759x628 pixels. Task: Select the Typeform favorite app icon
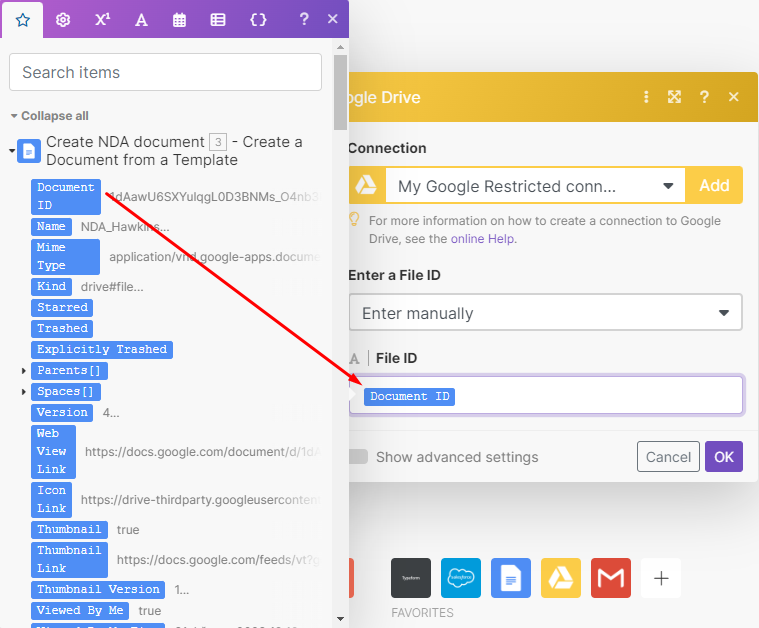pos(410,578)
